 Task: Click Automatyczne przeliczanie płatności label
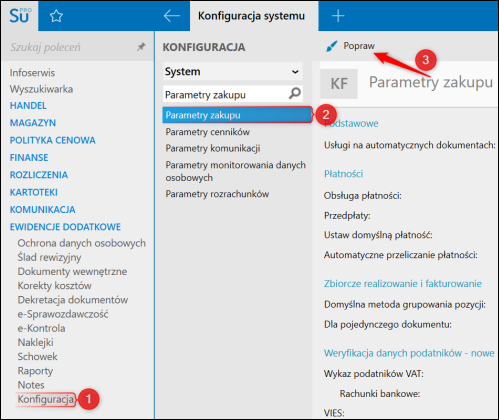[x=401, y=255]
